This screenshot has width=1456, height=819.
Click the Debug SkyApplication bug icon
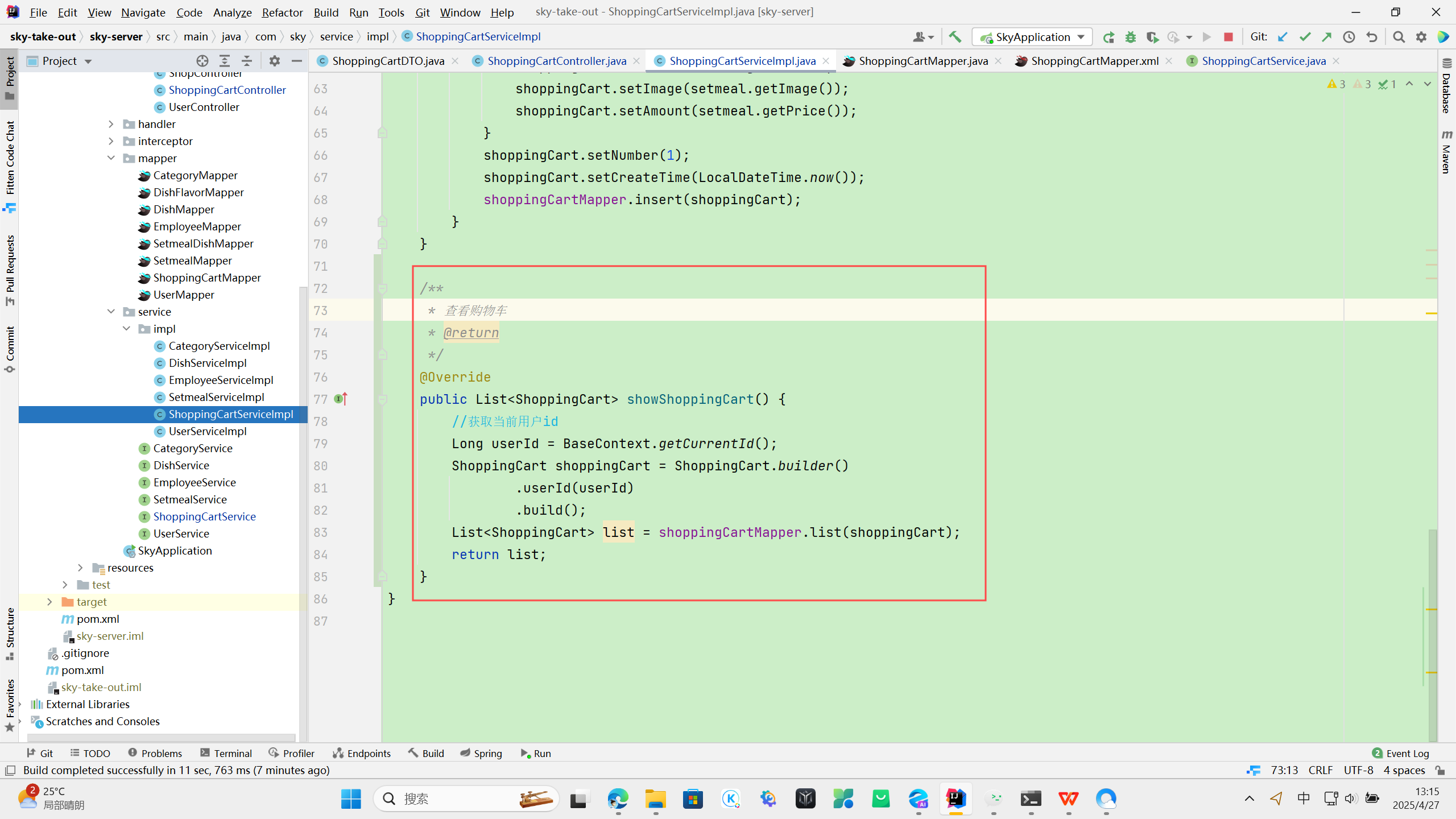[x=1131, y=37]
